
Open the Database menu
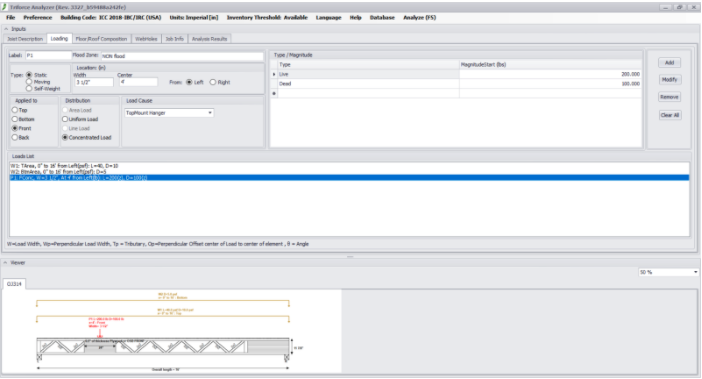click(x=382, y=17)
